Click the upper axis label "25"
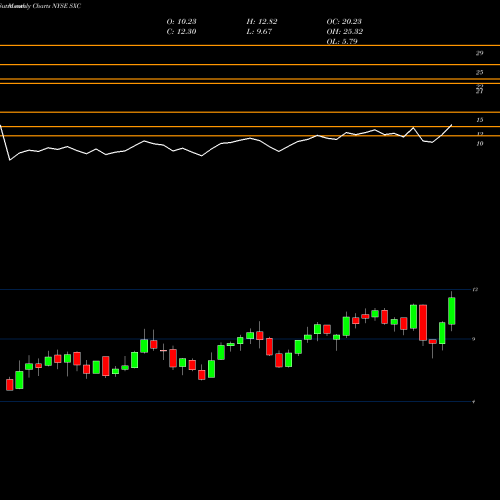The image size is (500, 500). 479,72
